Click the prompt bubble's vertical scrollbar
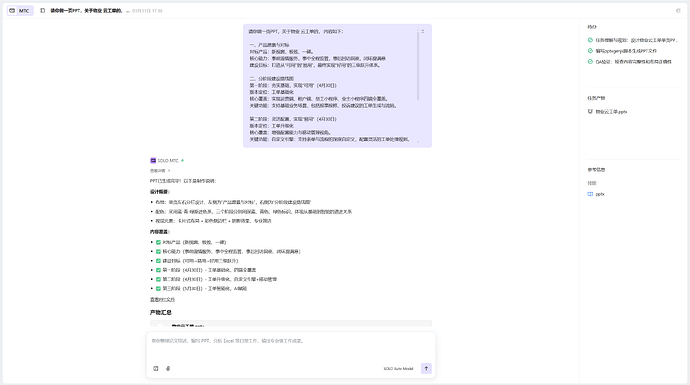Viewport: 690px width, 385px height. tap(418, 65)
